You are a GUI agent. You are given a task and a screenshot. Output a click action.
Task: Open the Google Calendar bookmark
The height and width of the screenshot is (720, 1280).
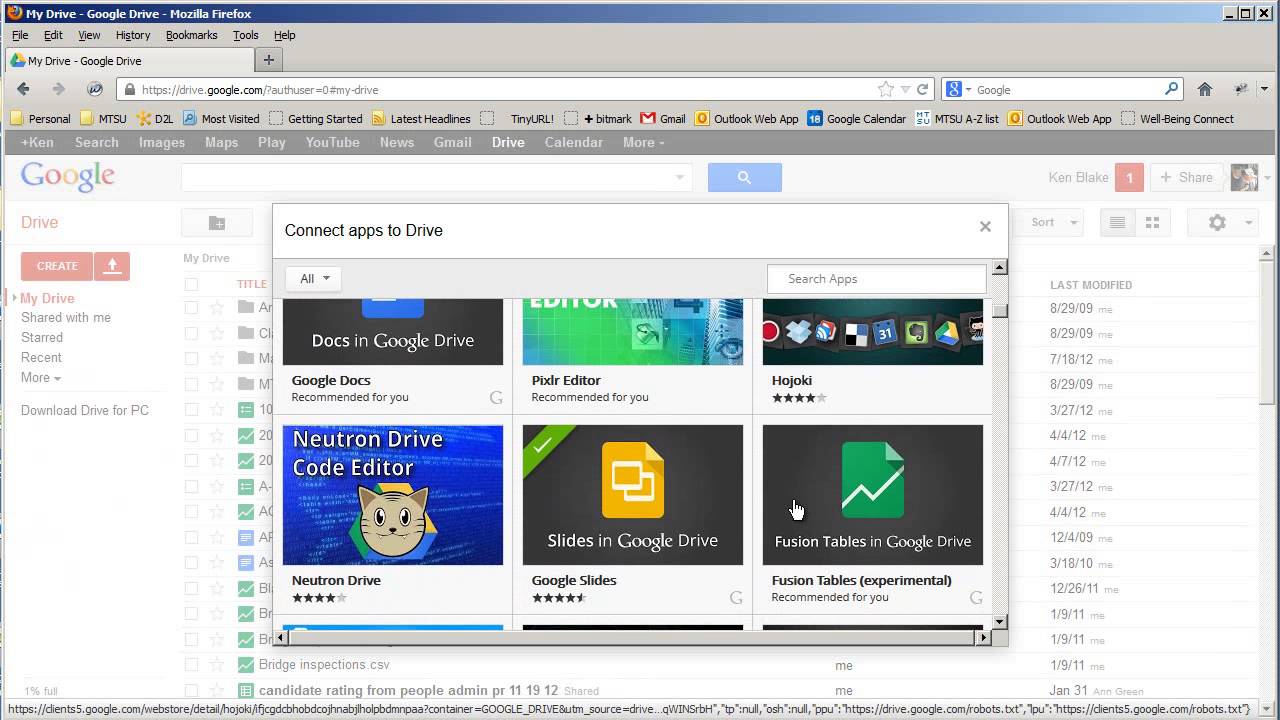point(856,118)
